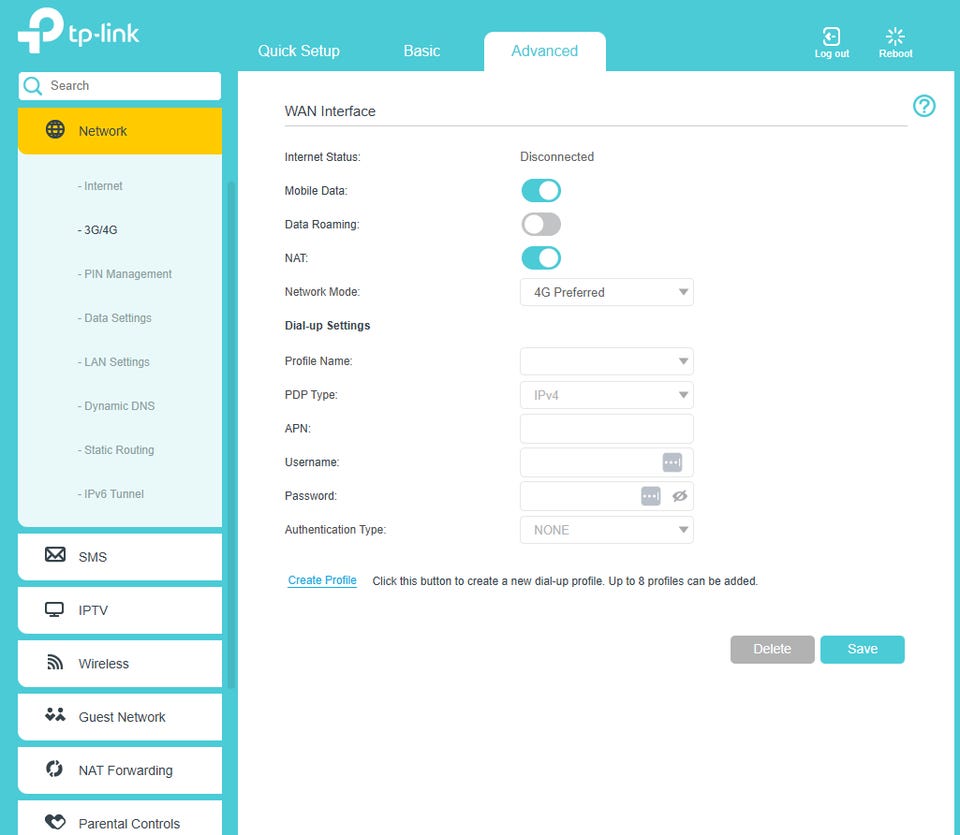Click the Disconnected status text

point(557,157)
